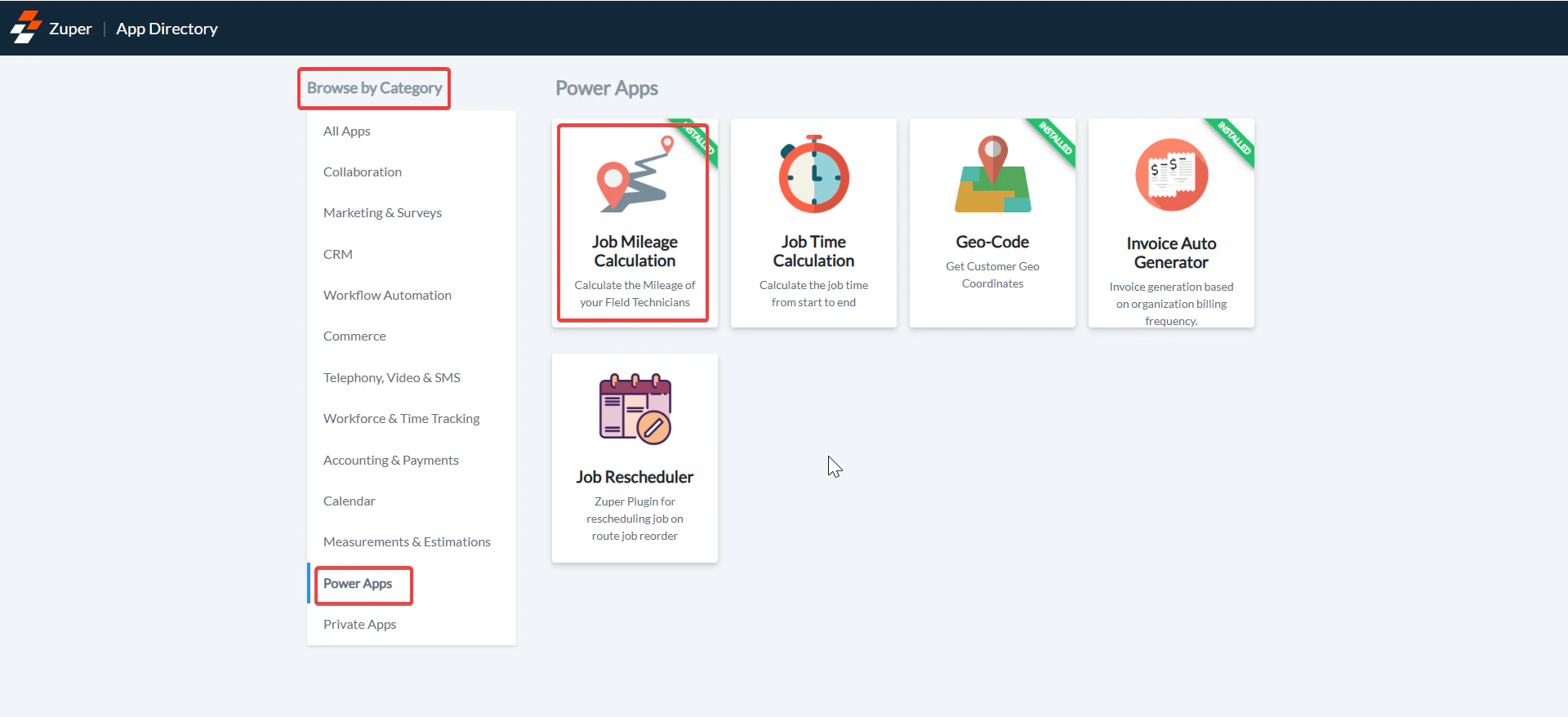Click the App Directory header title
Screen dimensions: 1568x717
(167, 29)
